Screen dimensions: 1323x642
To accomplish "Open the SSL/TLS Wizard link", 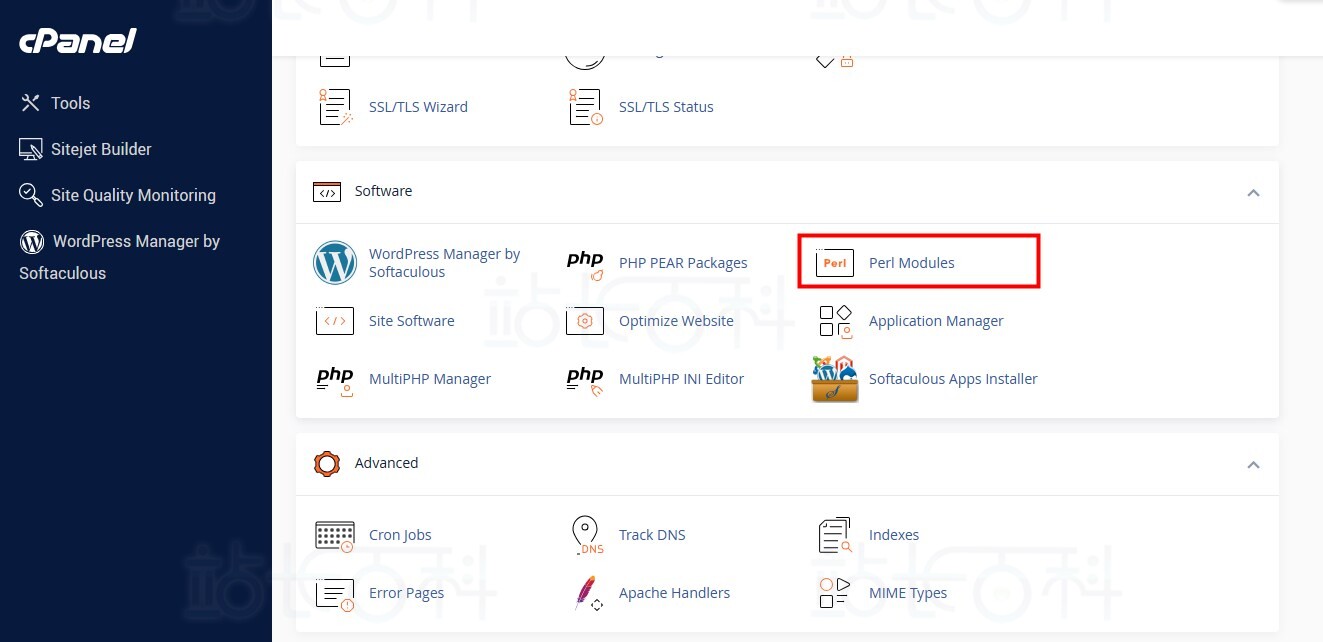I will coord(418,107).
